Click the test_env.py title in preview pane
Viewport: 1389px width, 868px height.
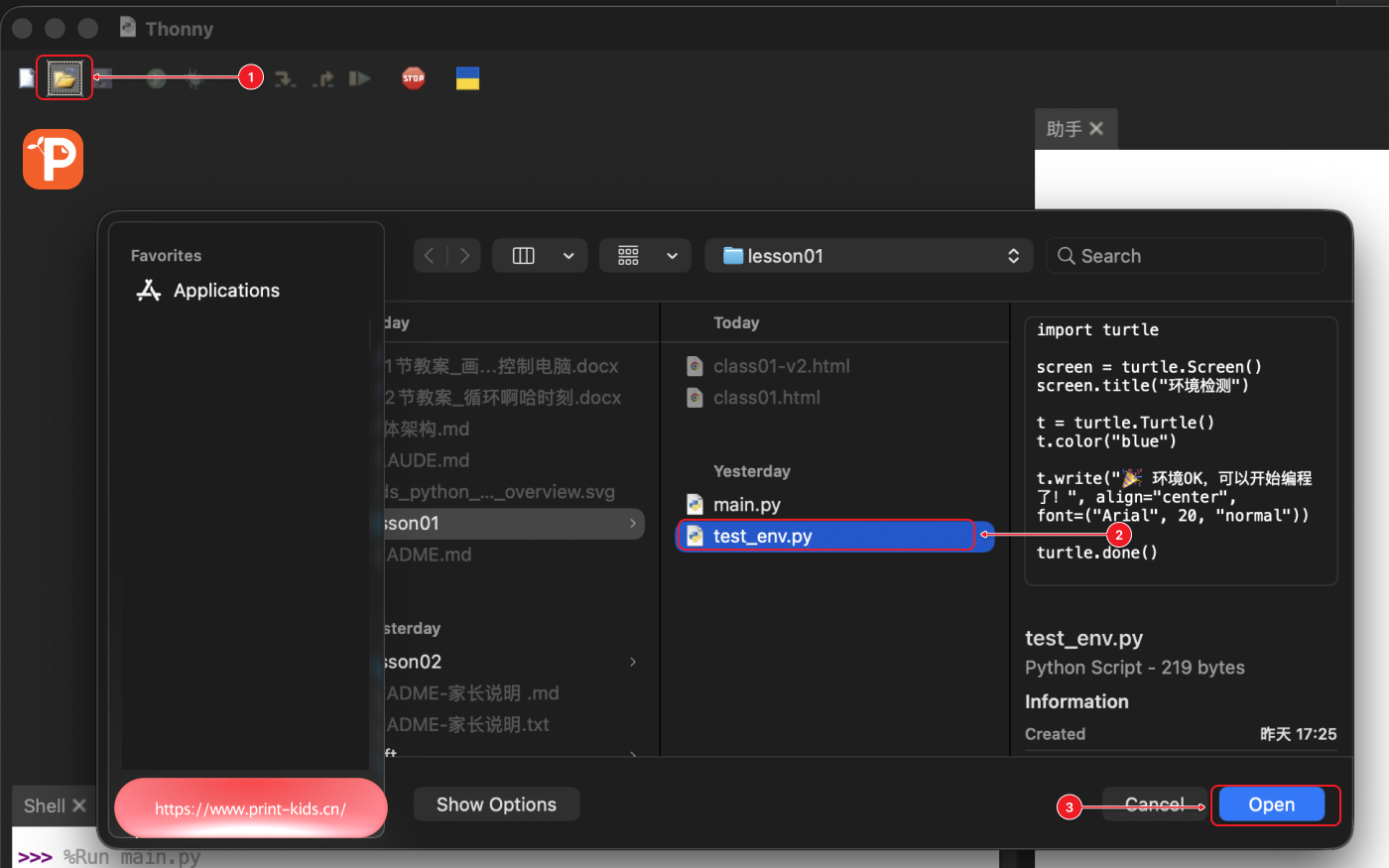[1083, 638]
